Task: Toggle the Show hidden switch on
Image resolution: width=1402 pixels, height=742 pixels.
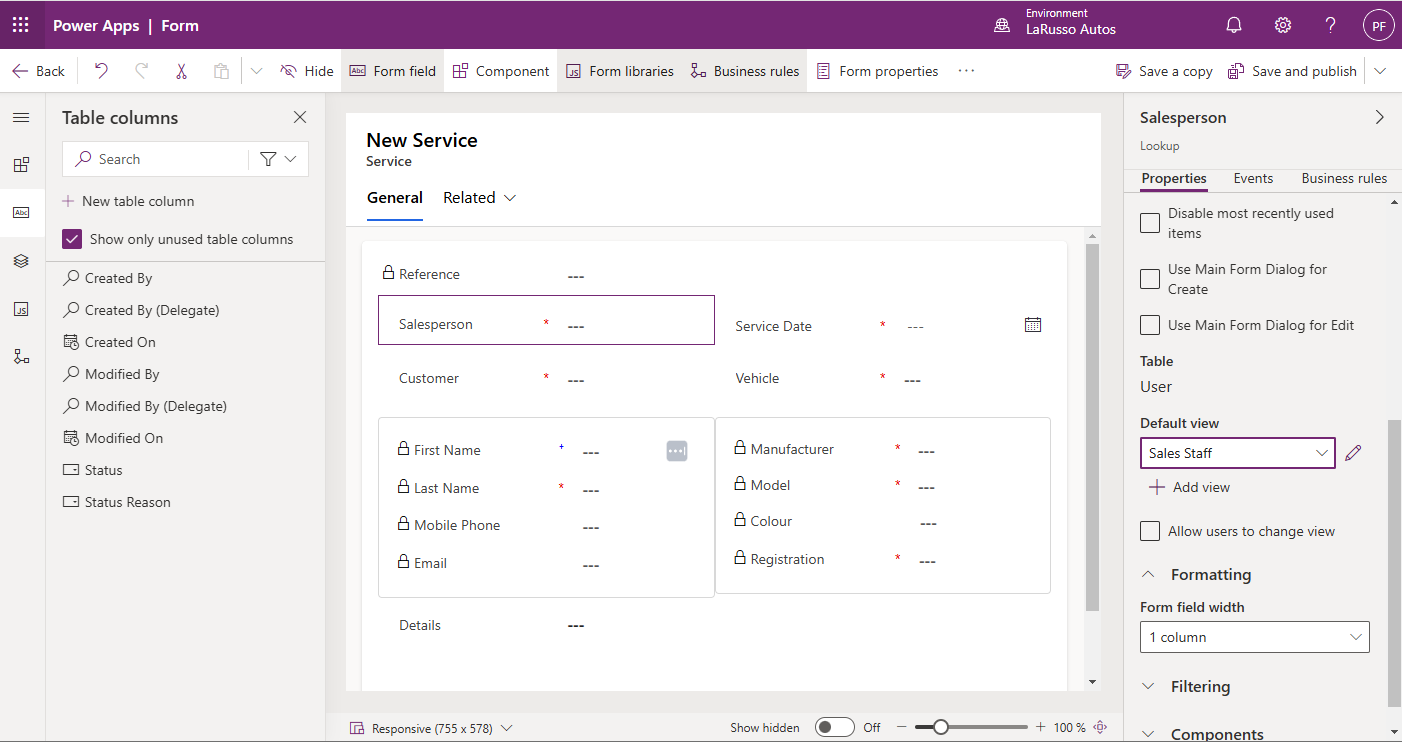Action: pos(835,727)
